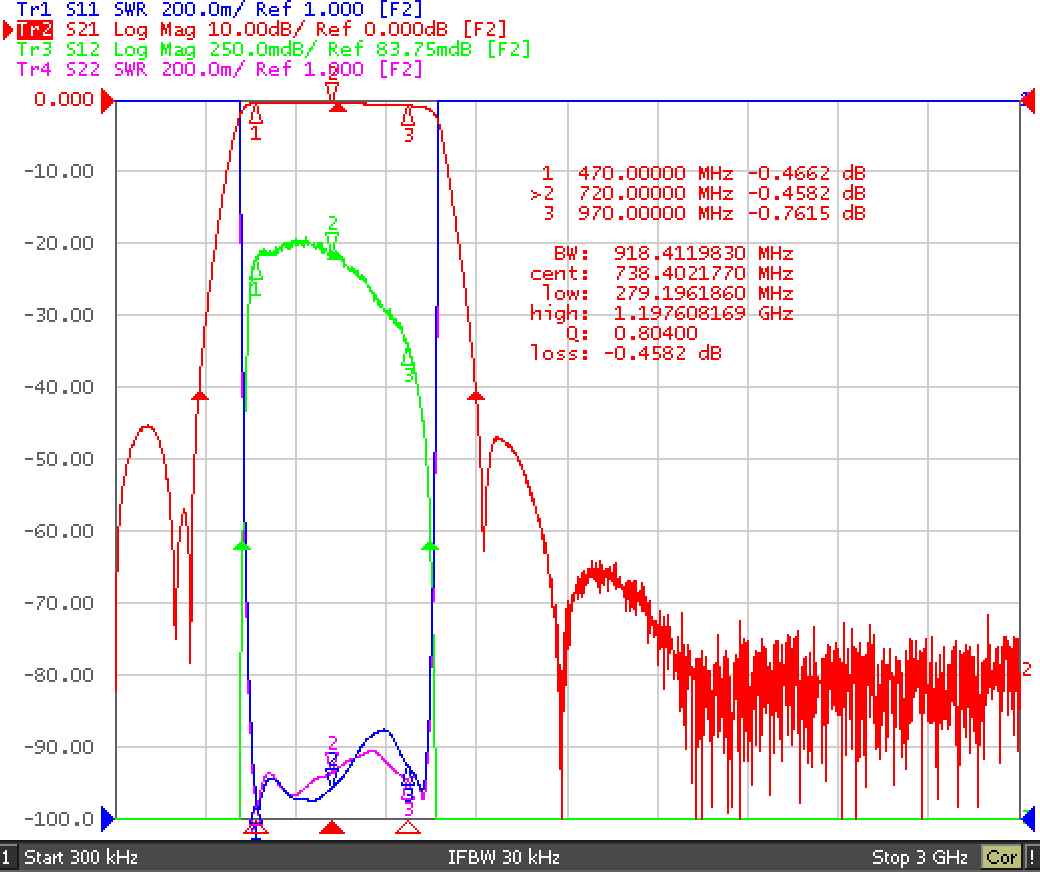Click the red reference level arrow at 0.000
This screenshot has height=872, width=1040.
107,101
